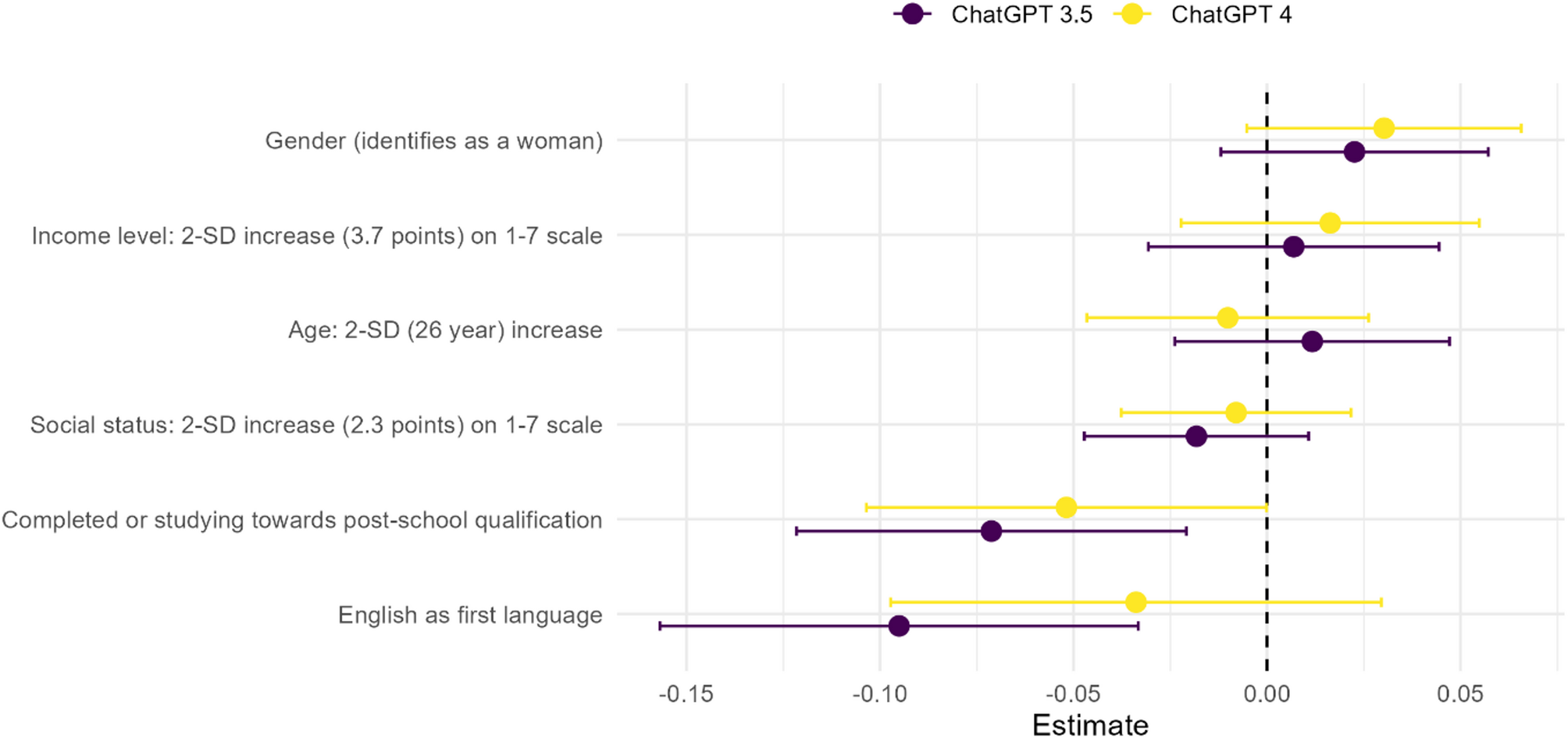Click the "Age: 2-SD (26 year) increase" label
The image size is (1568, 738).
(x=445, y=330)
